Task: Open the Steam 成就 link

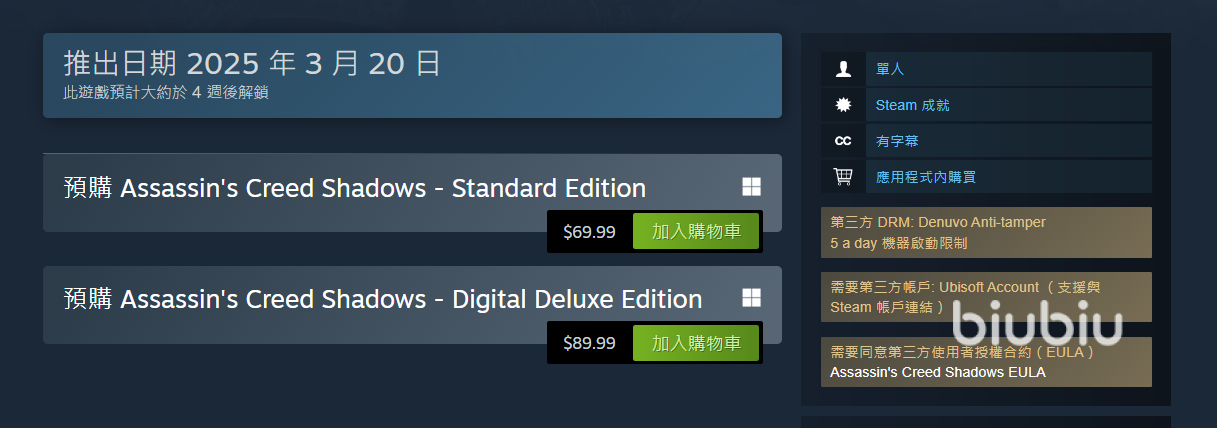Action: (x=912, y=105)
